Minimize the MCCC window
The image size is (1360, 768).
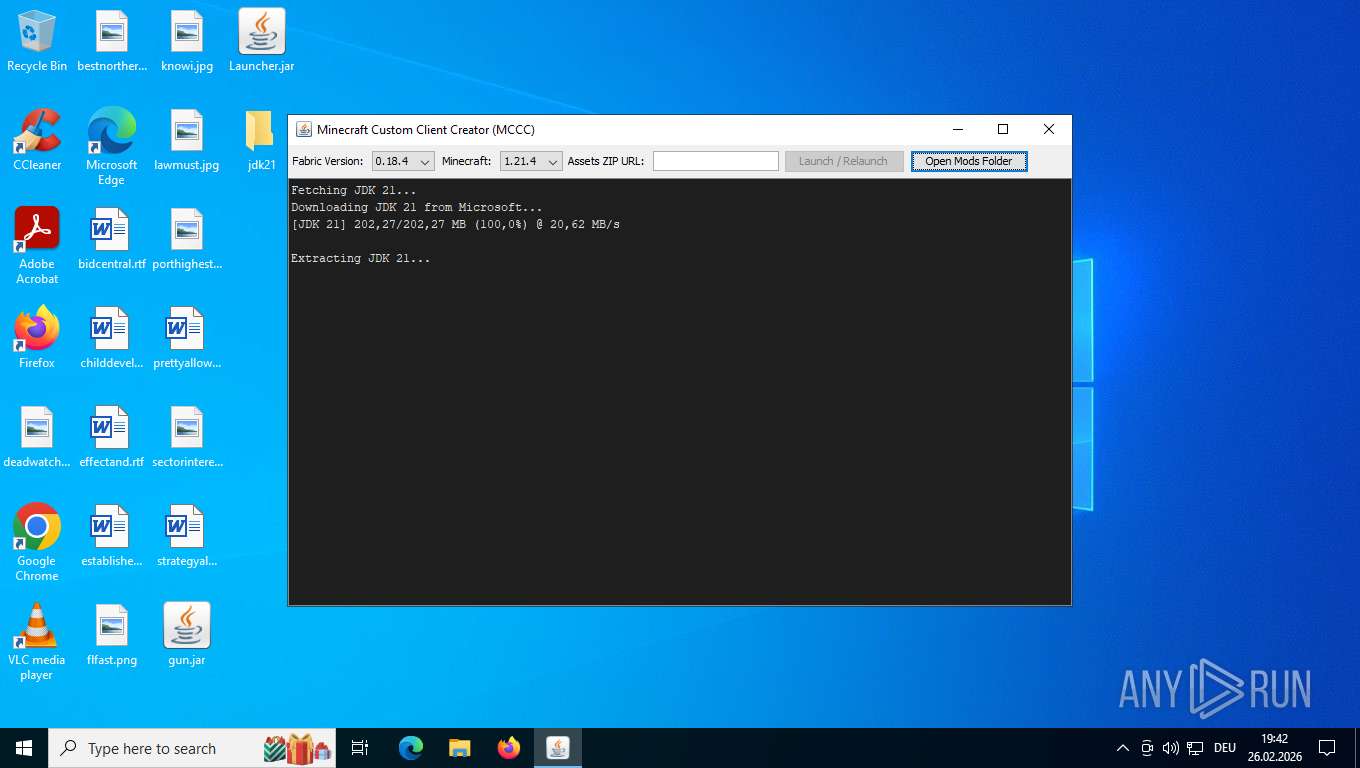[957, 129]
